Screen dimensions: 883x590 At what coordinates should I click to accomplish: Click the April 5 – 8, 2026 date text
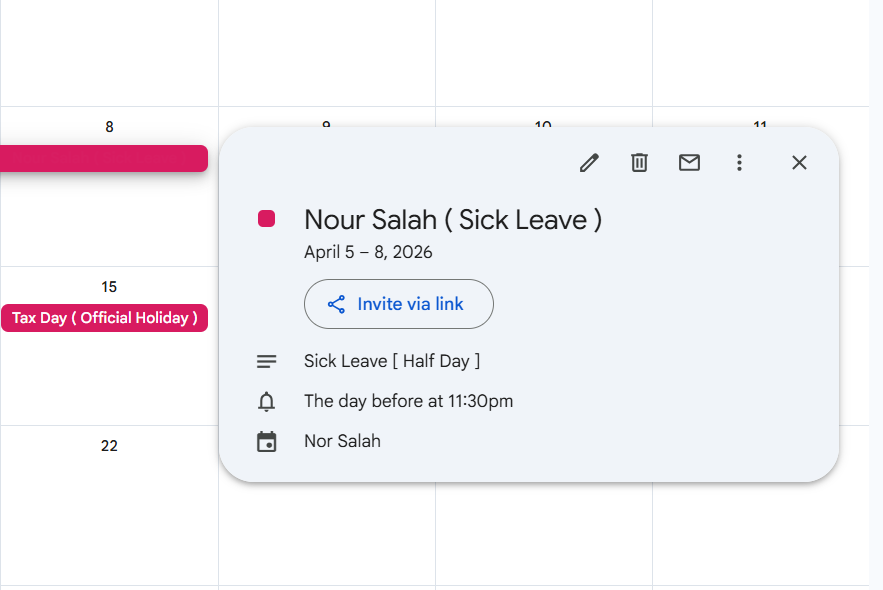368,252
